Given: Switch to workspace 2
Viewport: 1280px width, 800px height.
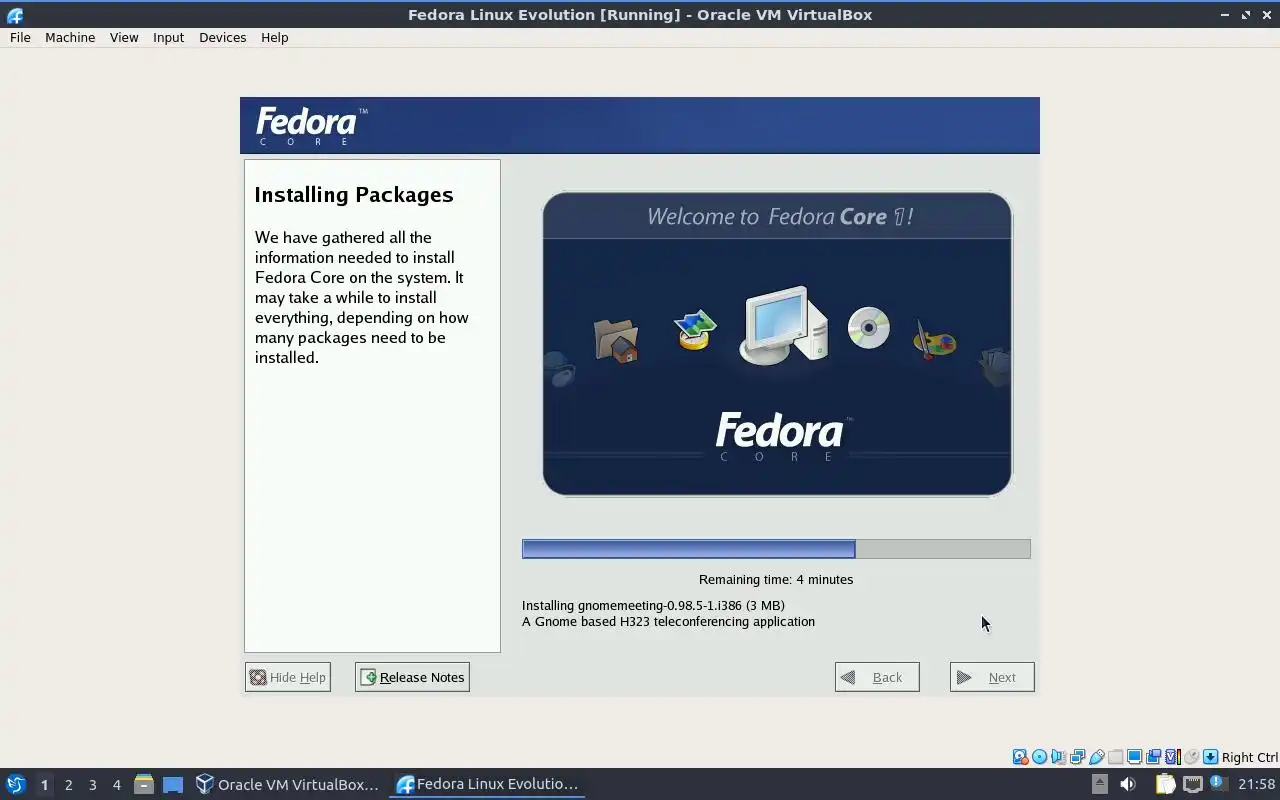Looking at the screenshot, I should pyautogui.click(x=68, y=785).
